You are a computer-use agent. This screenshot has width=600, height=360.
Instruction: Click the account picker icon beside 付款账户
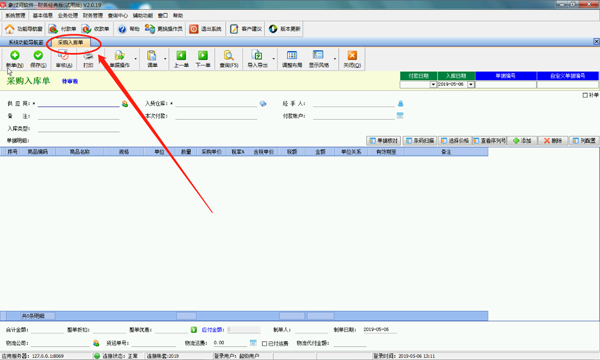400,116
